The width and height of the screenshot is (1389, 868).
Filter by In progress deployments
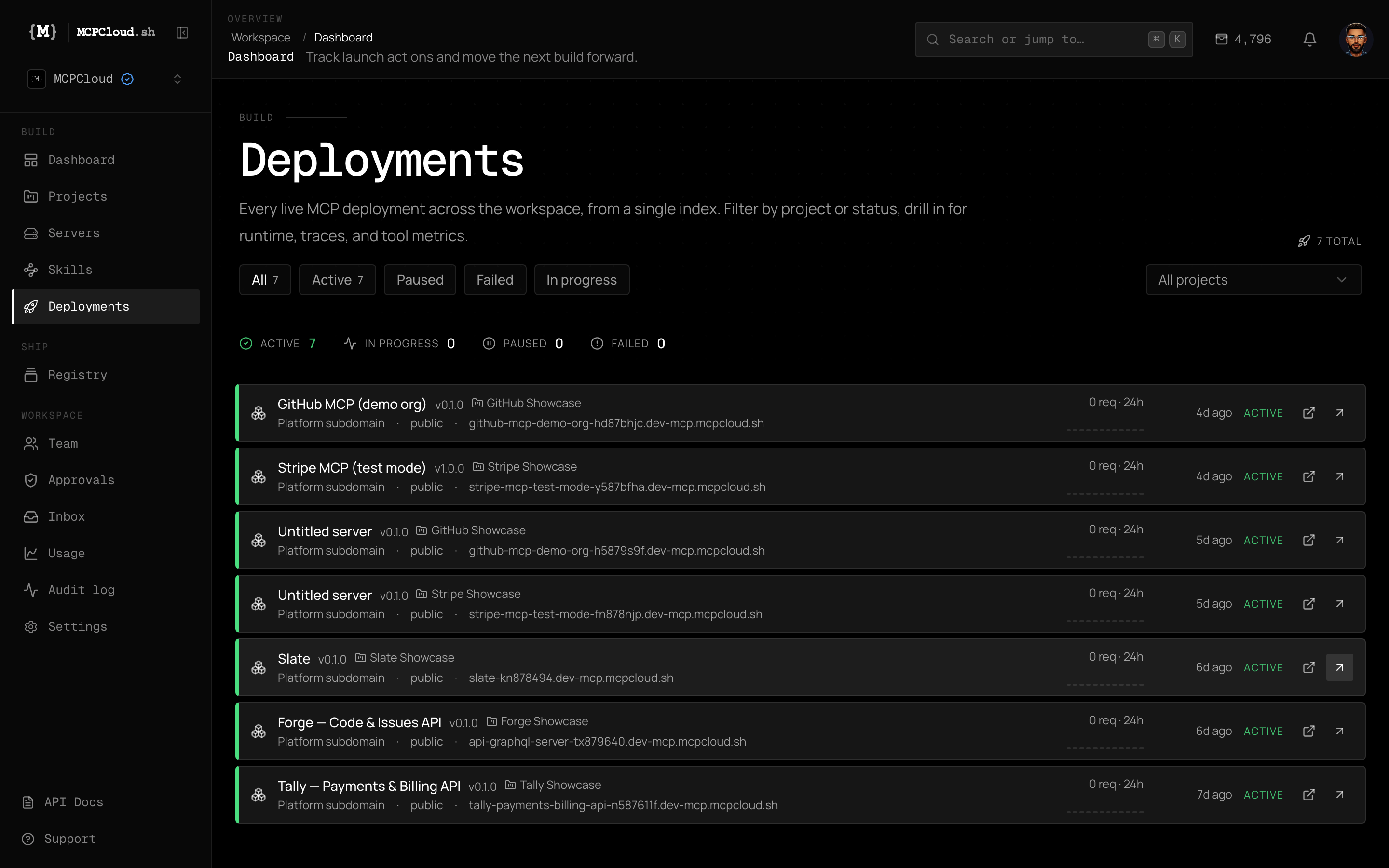(x=582, y=280)
